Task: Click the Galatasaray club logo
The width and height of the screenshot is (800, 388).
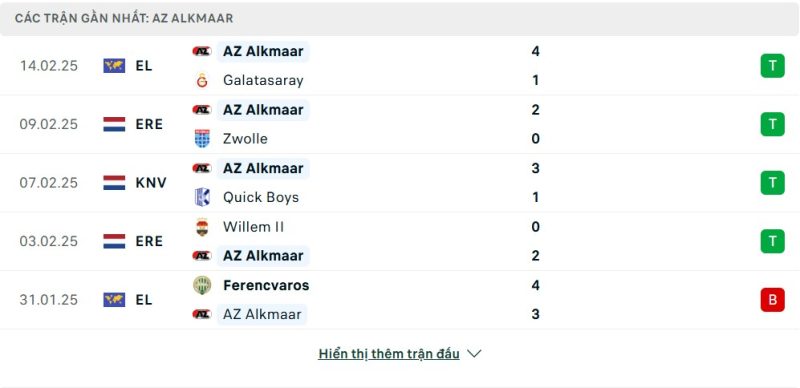Action: point(202,81)
